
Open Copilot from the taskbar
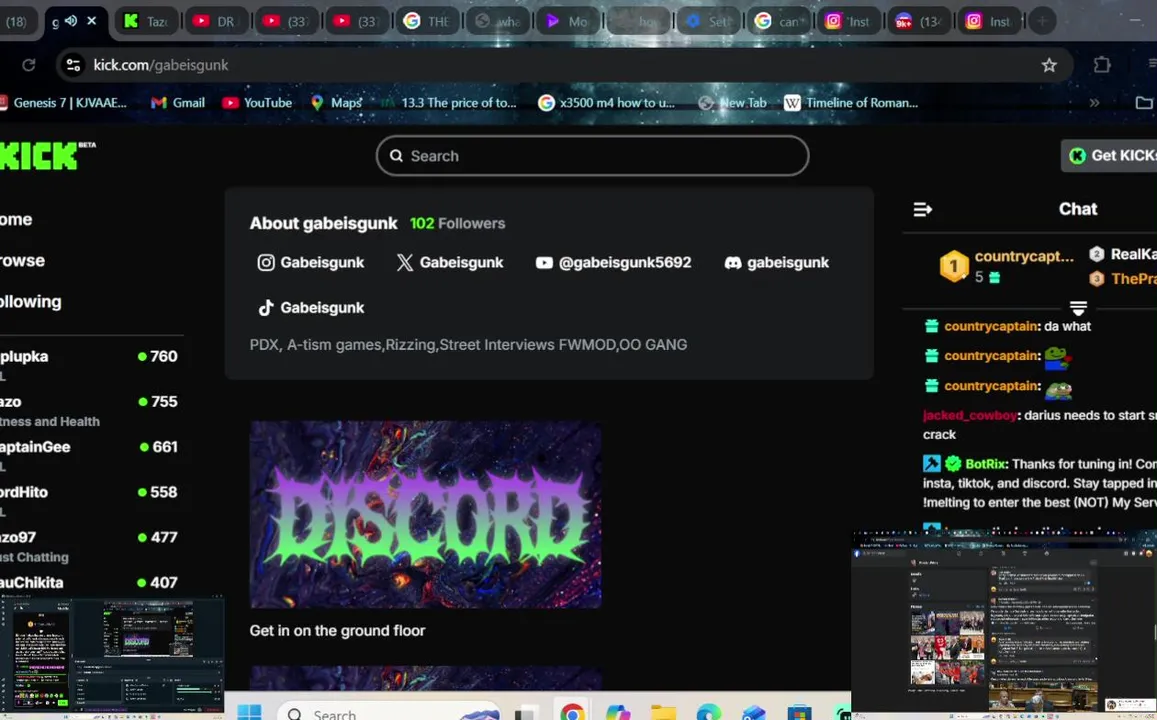click(618, 712)
